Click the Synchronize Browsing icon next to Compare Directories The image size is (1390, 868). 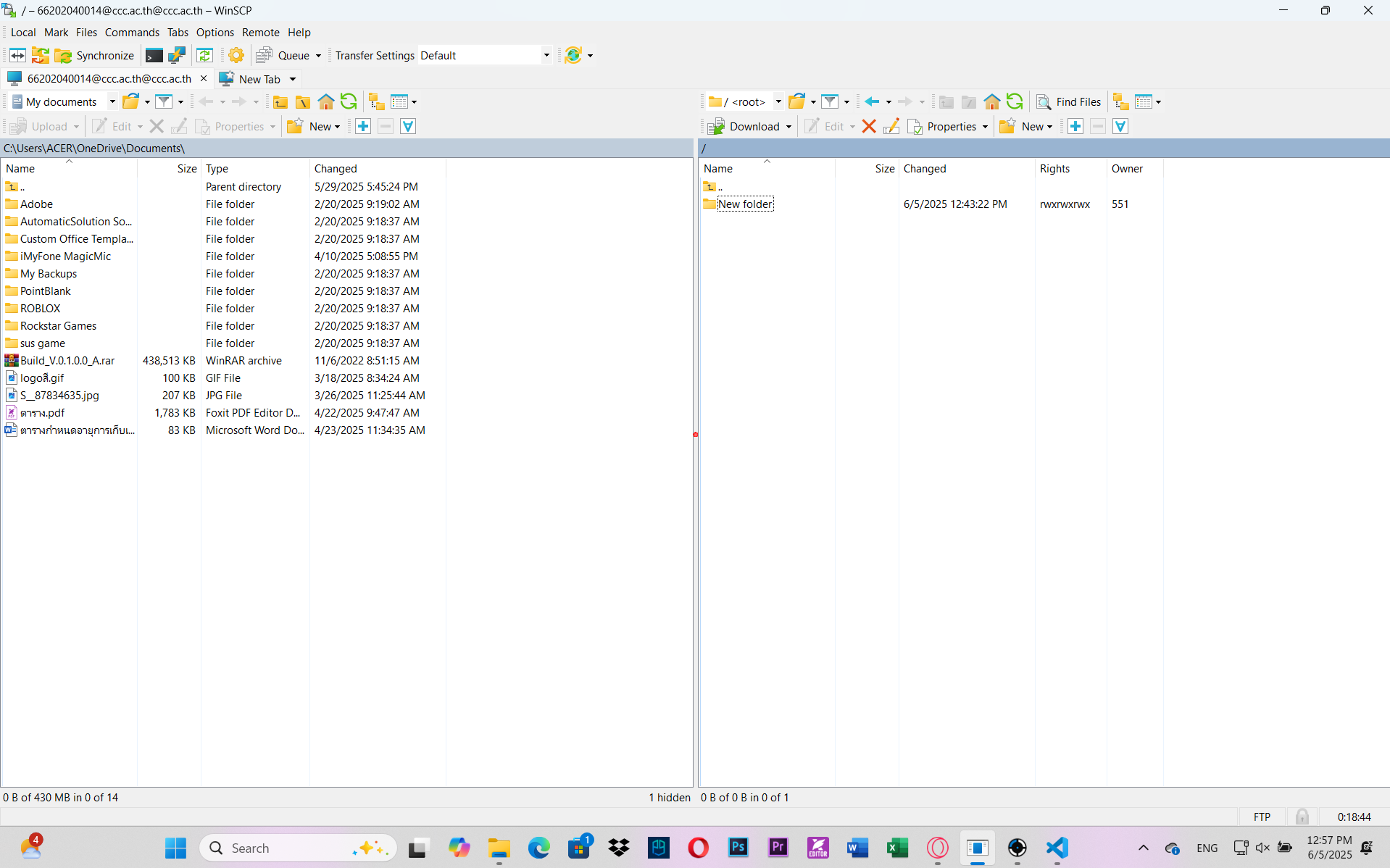(x=41, y=55)
